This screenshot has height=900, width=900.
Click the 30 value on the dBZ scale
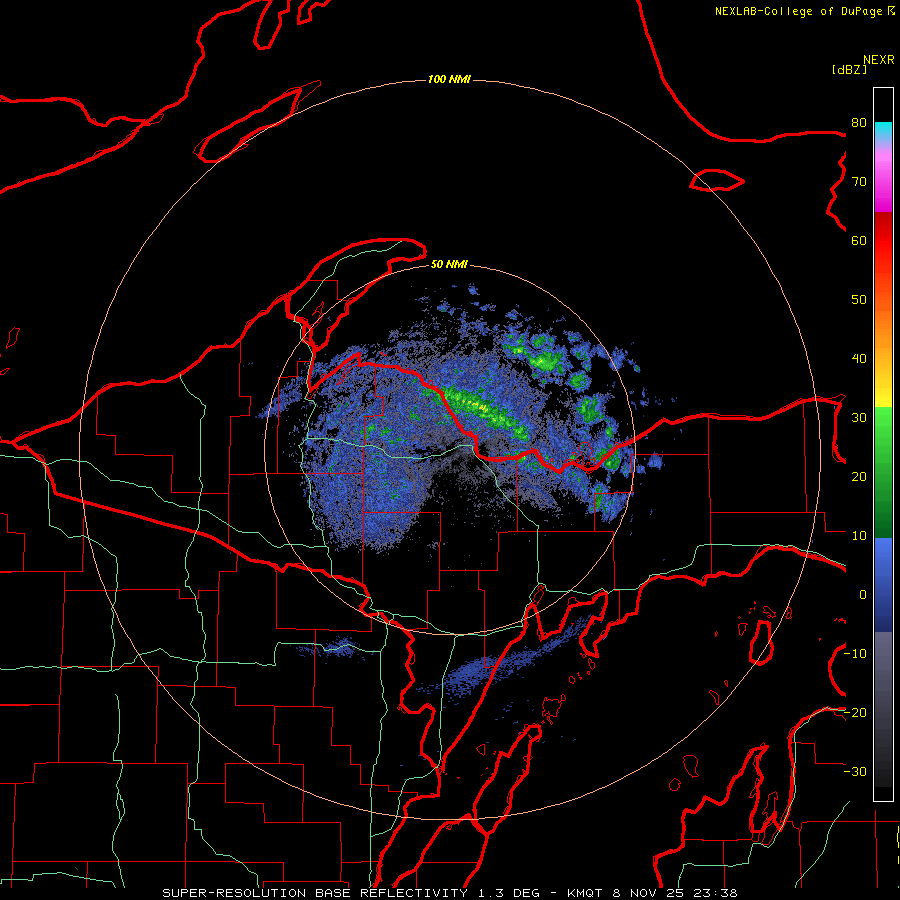click(859, 417)
